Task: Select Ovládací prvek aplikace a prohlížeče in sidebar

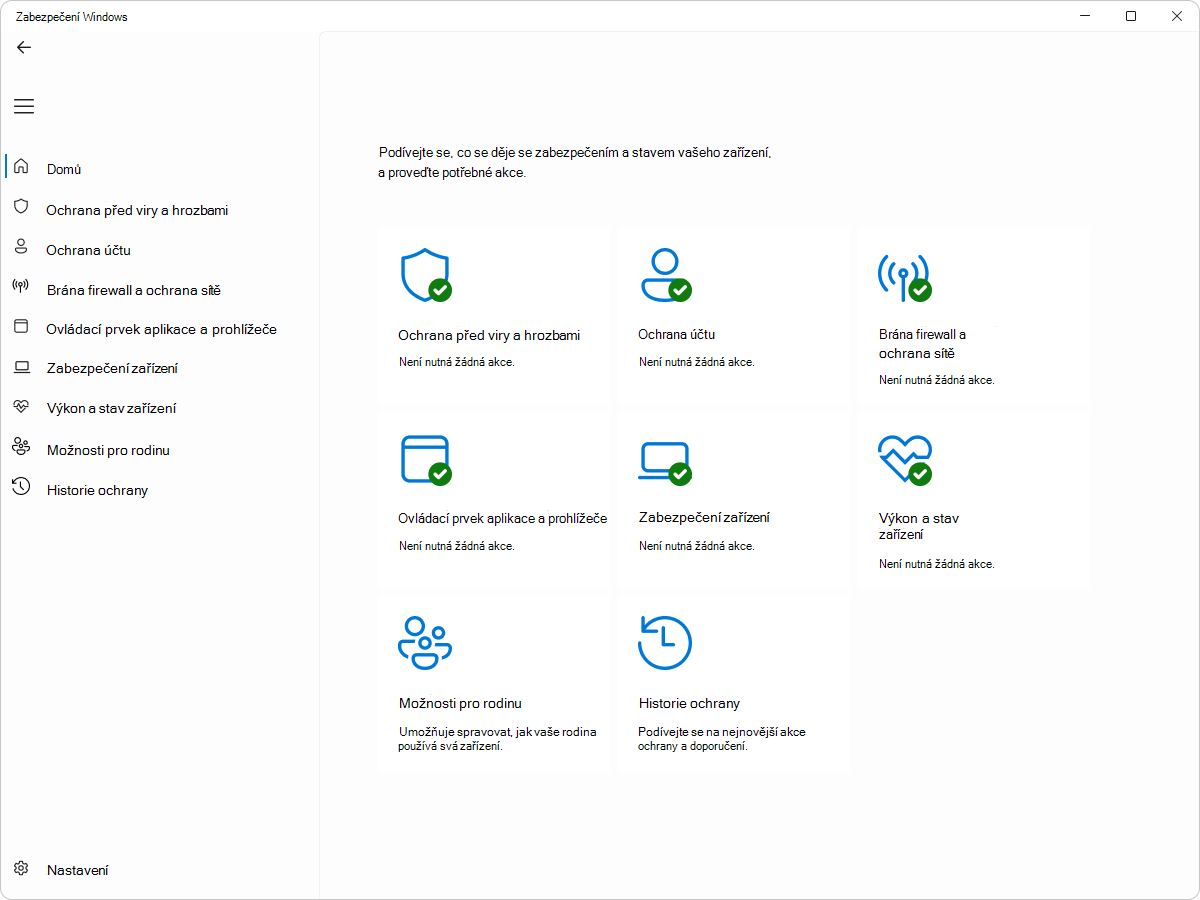Action: (162, 329)
